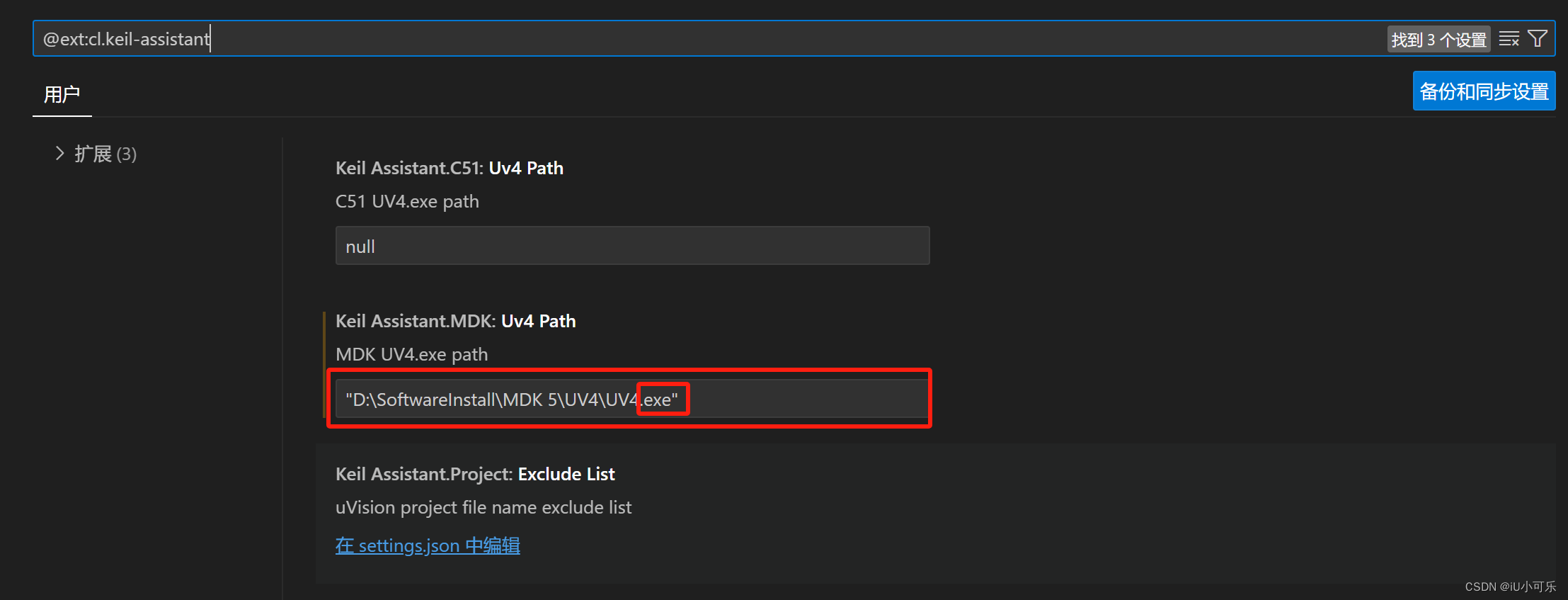
Task: Select the Keil Assistant.C51: Uv4 Path title
Action: 449,168
